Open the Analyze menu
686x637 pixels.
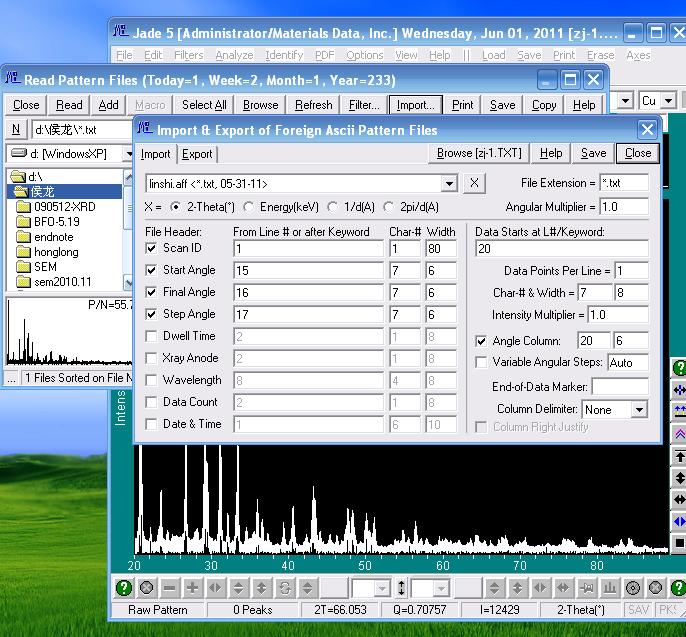[x=234, y=55]
